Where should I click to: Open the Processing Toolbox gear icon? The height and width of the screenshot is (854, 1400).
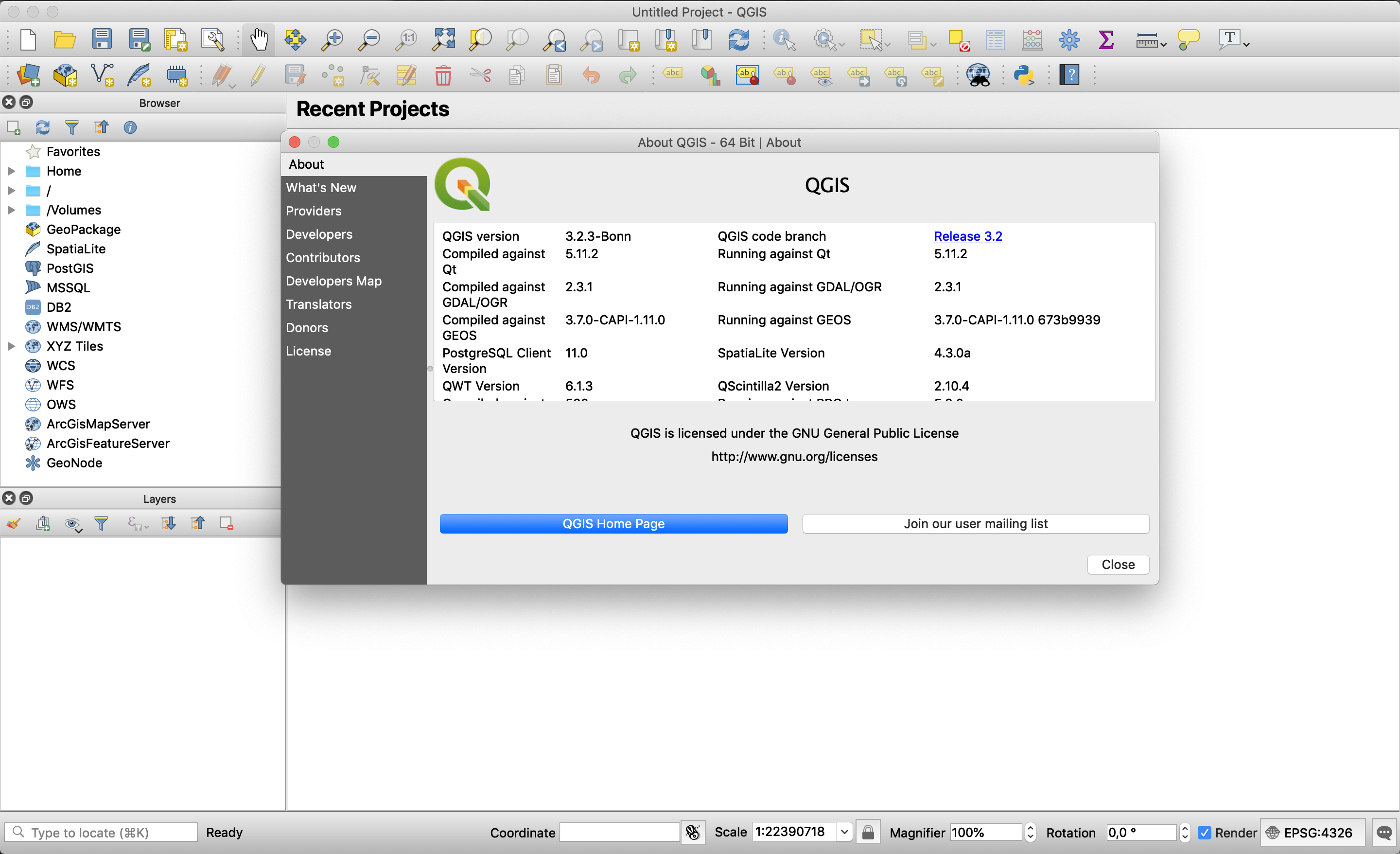coord(1069,40)
